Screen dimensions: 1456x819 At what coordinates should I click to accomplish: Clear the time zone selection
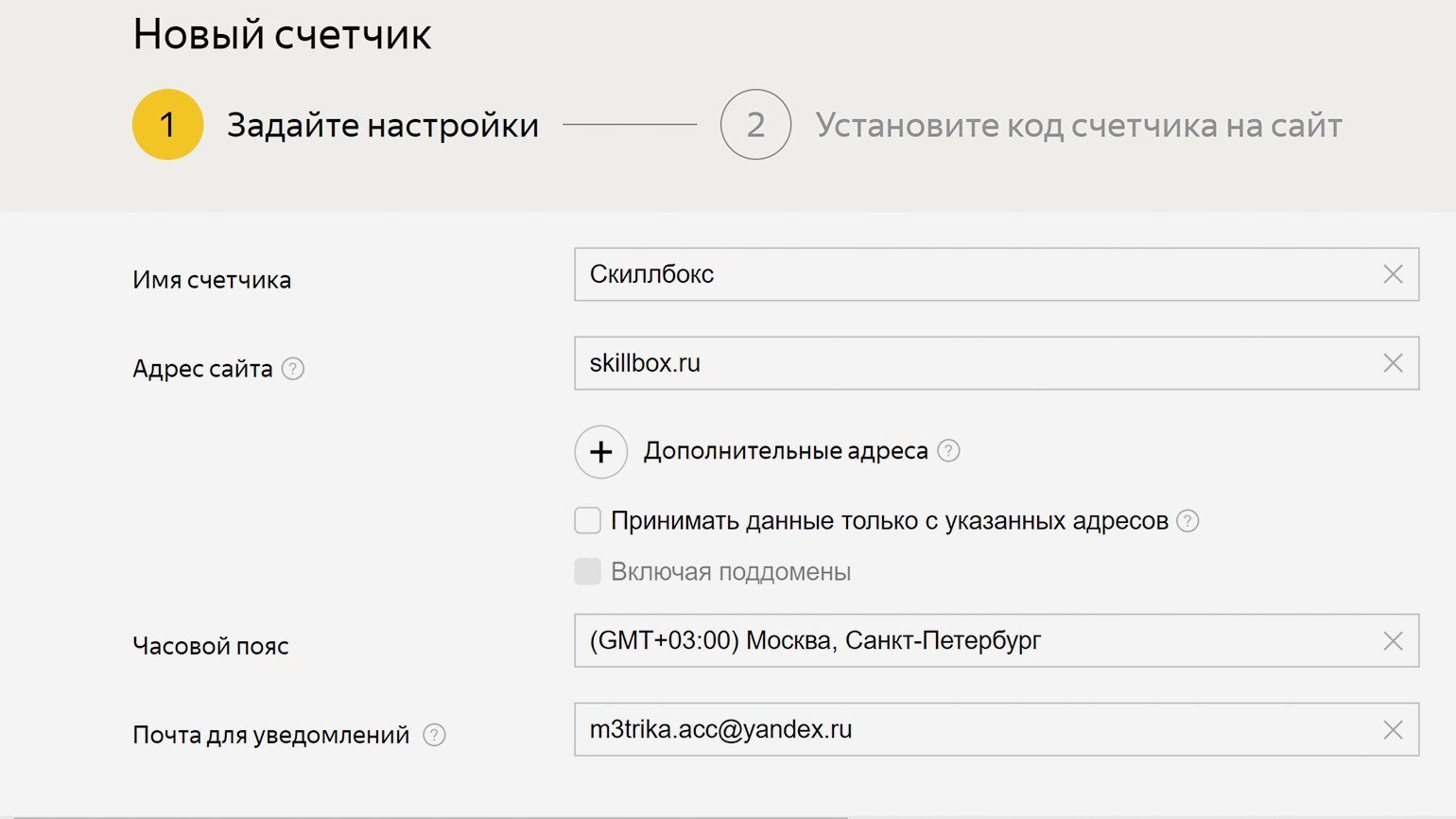[x=1393, y=641]
